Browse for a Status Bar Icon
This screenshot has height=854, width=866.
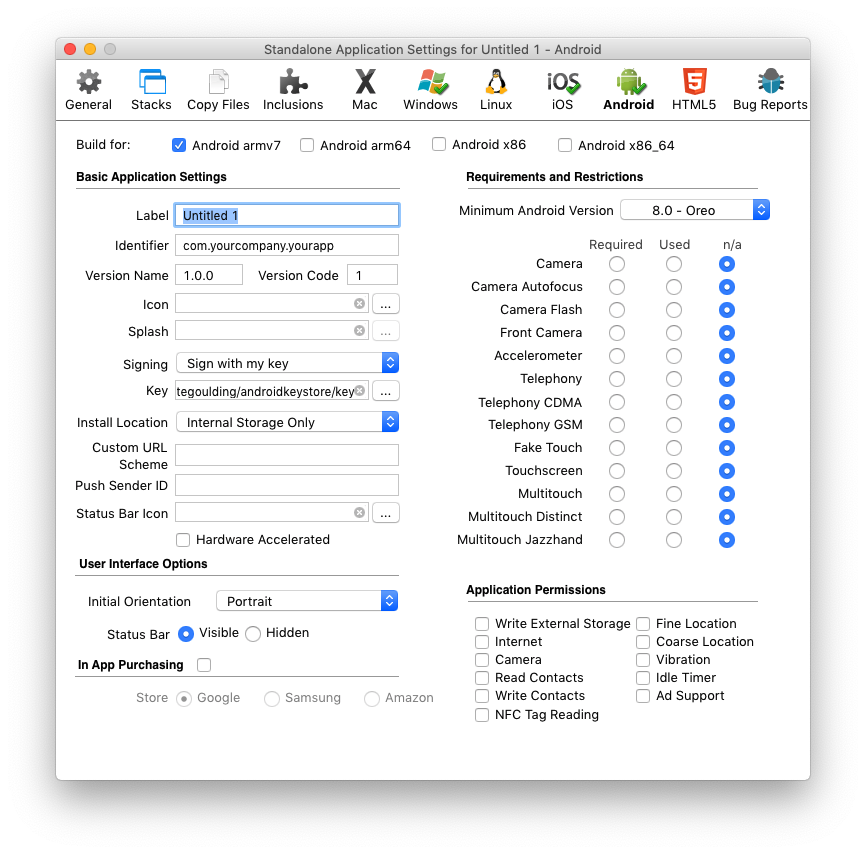(386, 513)
